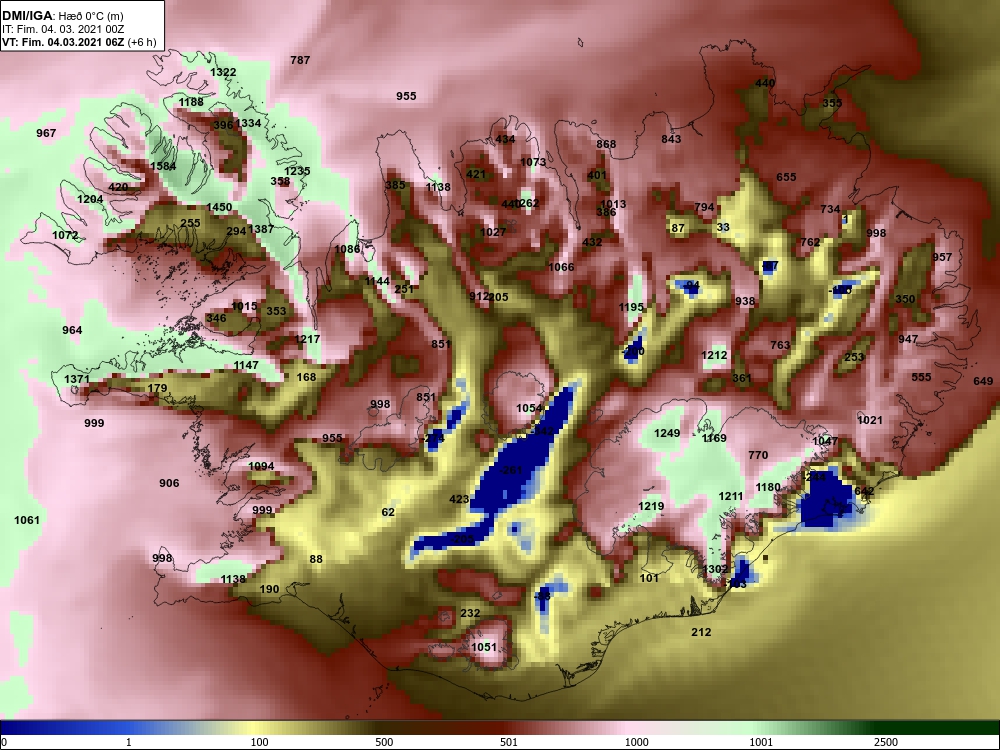Select the value 1195 on the map

click(631, 307)
